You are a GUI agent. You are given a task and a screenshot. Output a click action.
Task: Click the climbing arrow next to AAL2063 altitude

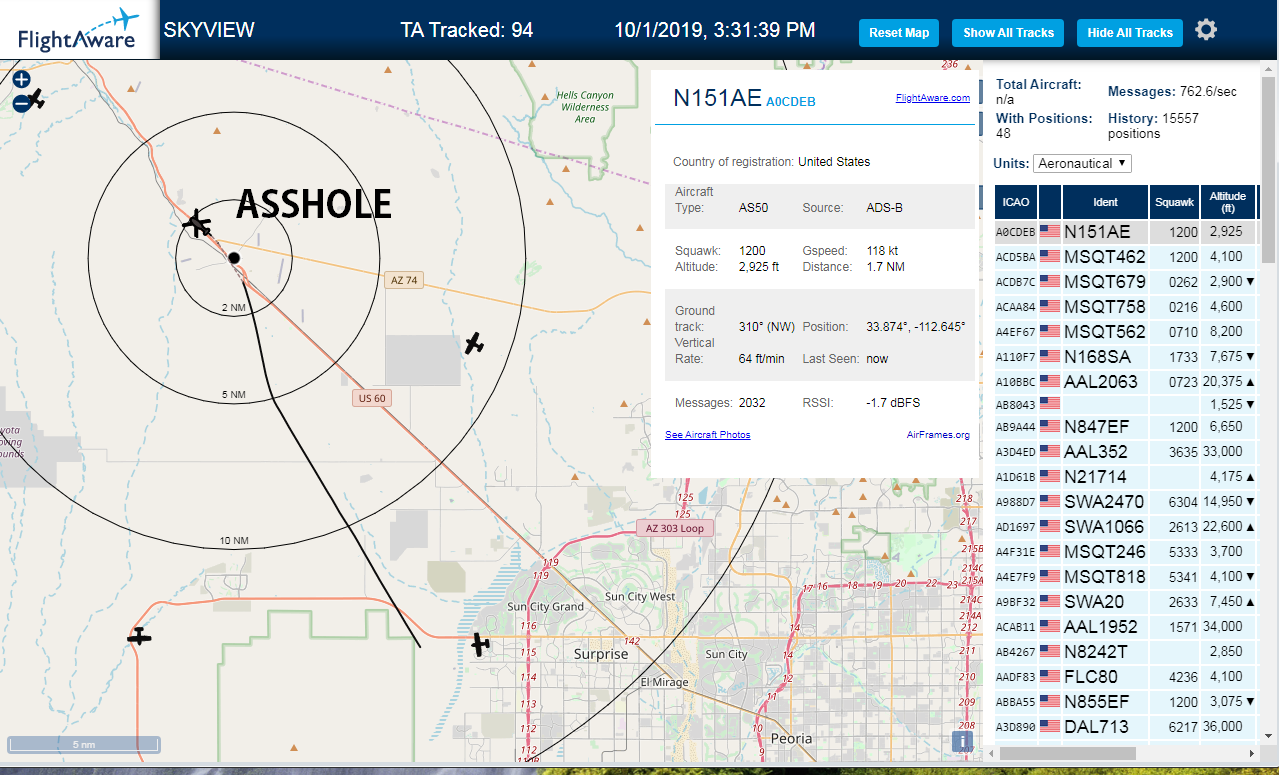[x=1251, y=382]
